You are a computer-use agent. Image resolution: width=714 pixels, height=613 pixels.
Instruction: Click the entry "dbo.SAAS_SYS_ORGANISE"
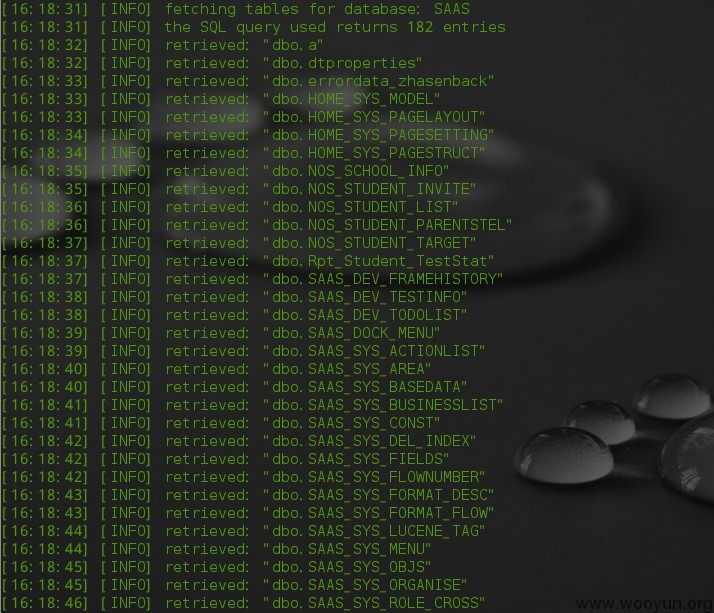(365, 585)
